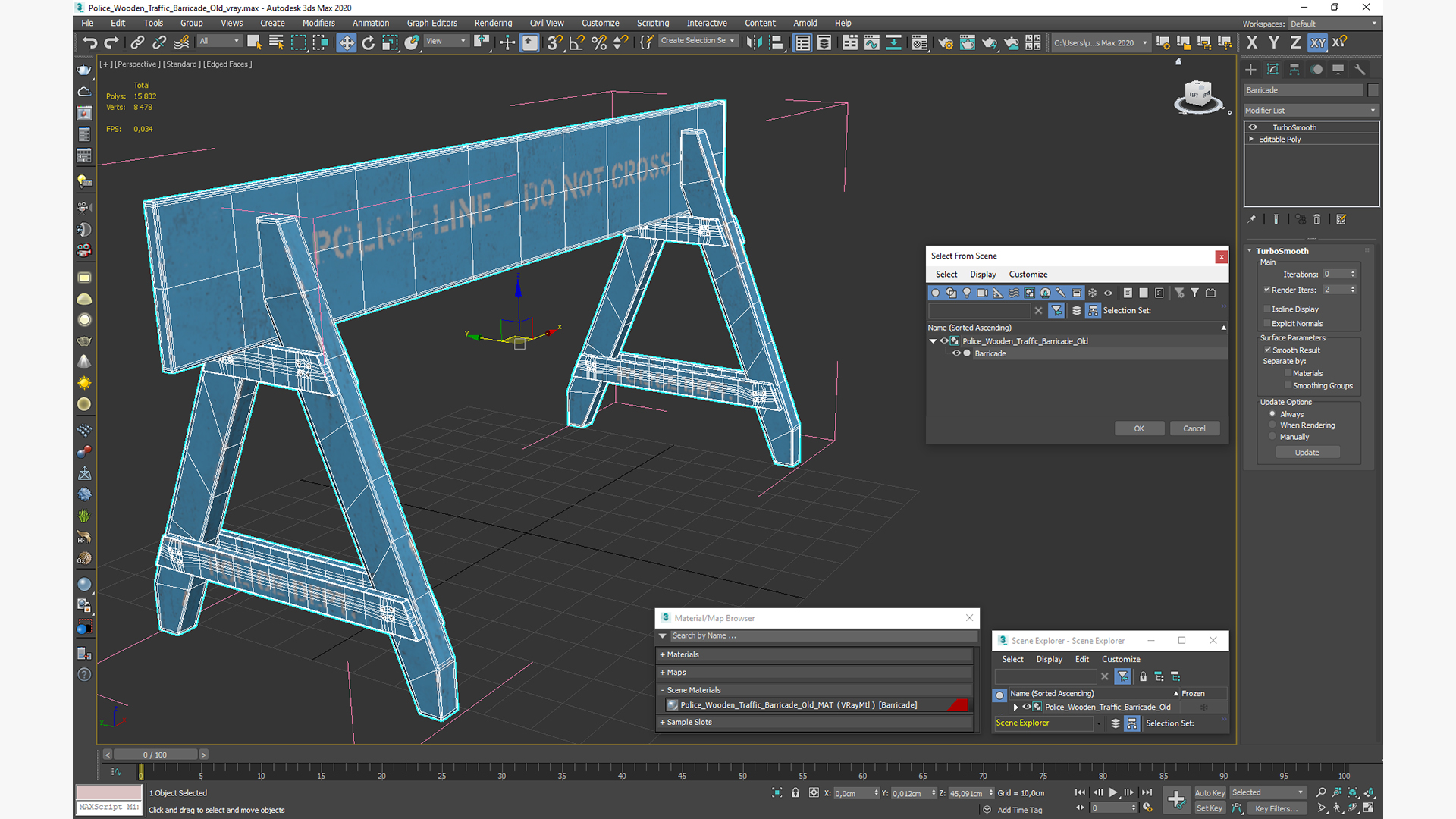Image resolution: width=1456 pixels, height=819 pixels.
Task: Click the Pin Stack icon under modifier list
Action: 1252,219
